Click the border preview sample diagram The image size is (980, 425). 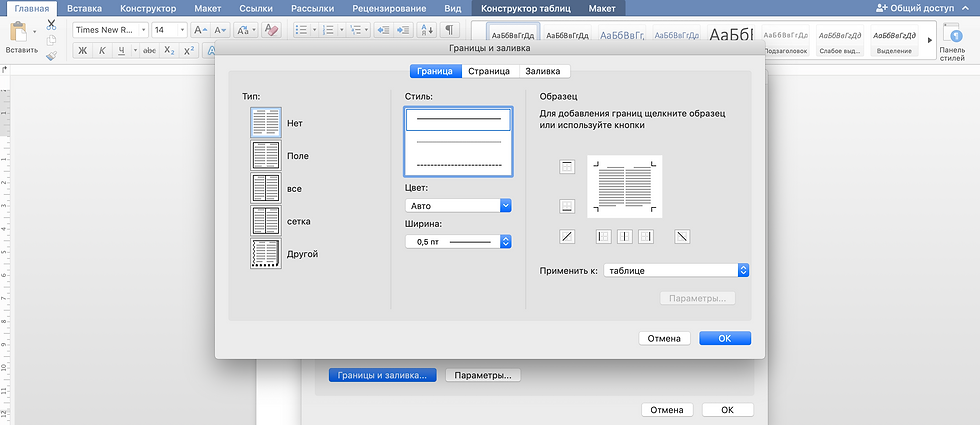[x=624, y=186]
